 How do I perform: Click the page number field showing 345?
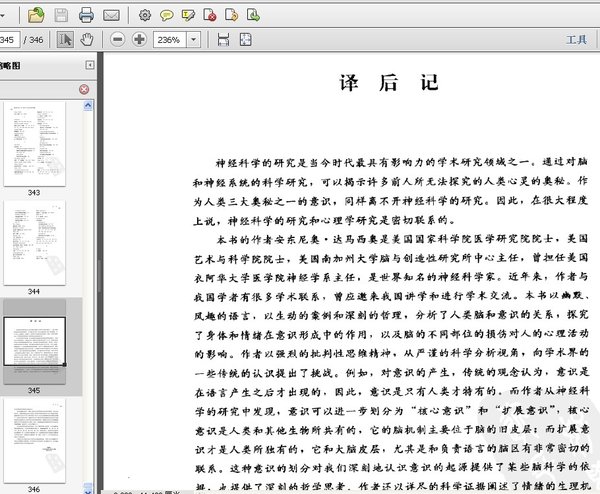tap(9, 39)
